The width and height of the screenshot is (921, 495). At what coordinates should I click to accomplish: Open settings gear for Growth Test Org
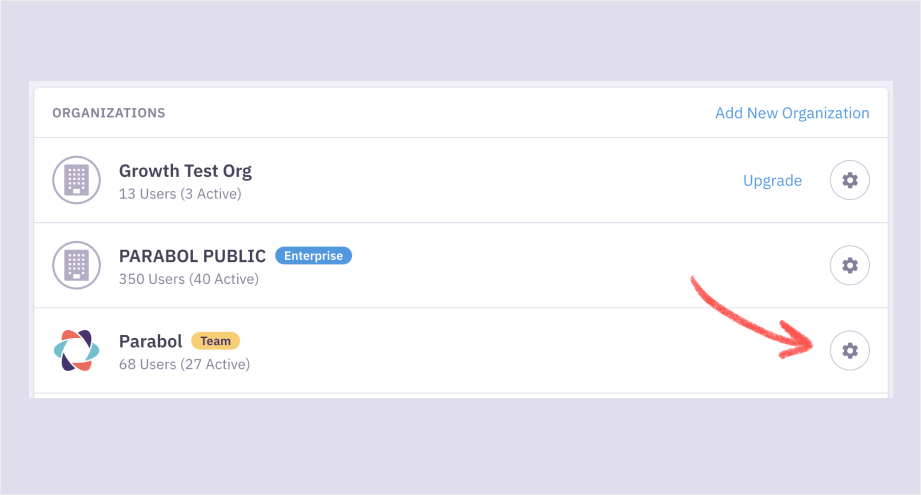[x=850, y=180]
